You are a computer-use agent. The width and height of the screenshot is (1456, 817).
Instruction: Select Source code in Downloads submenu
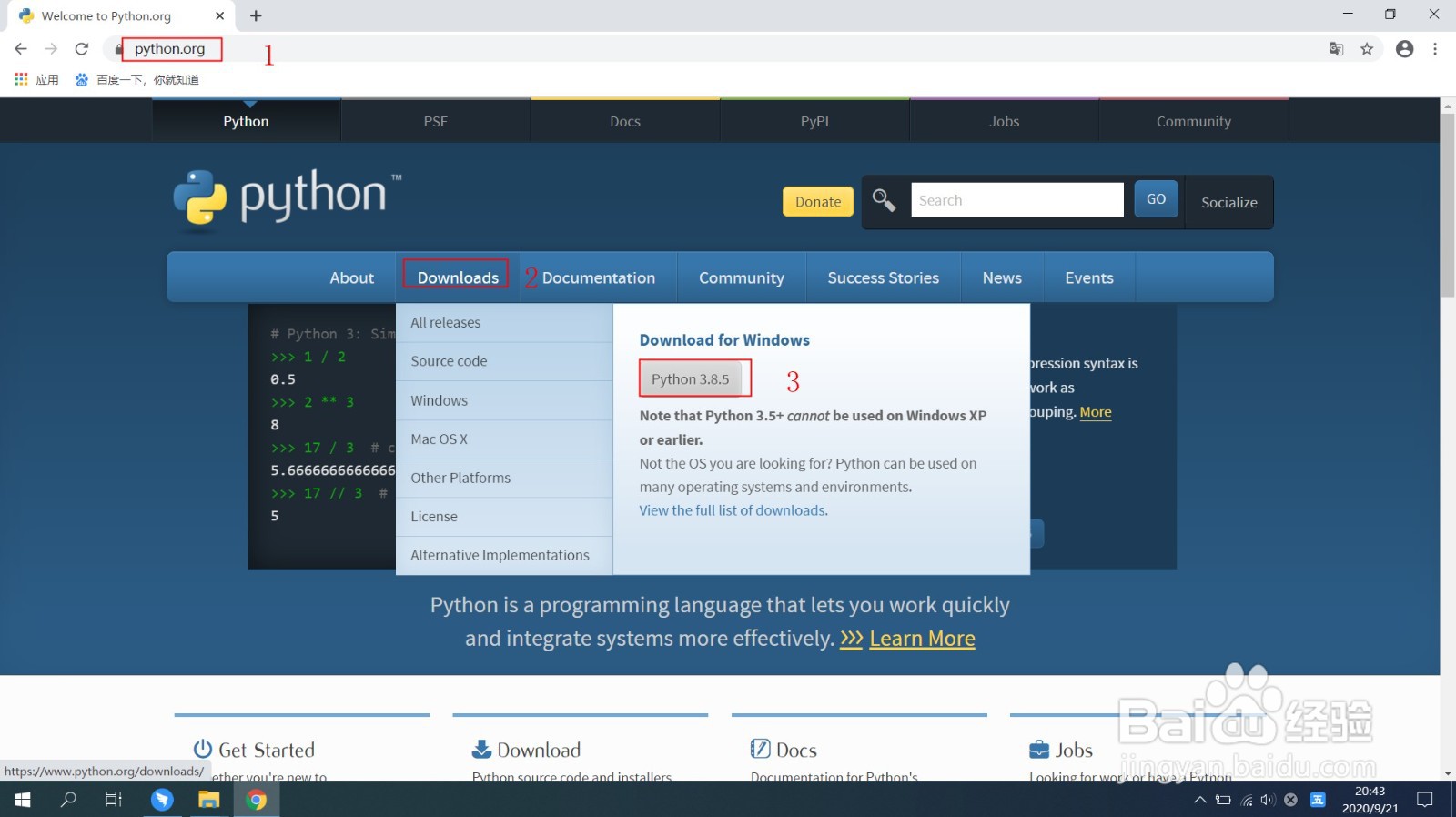504,361
